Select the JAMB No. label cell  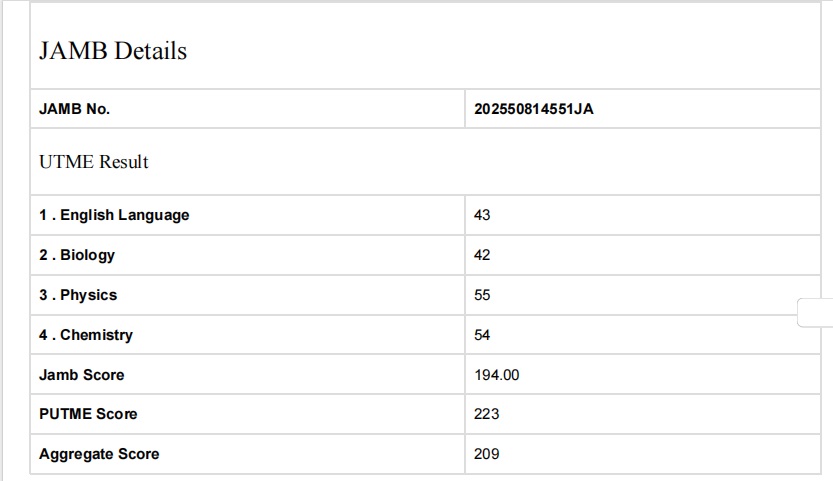pos(74,109)
